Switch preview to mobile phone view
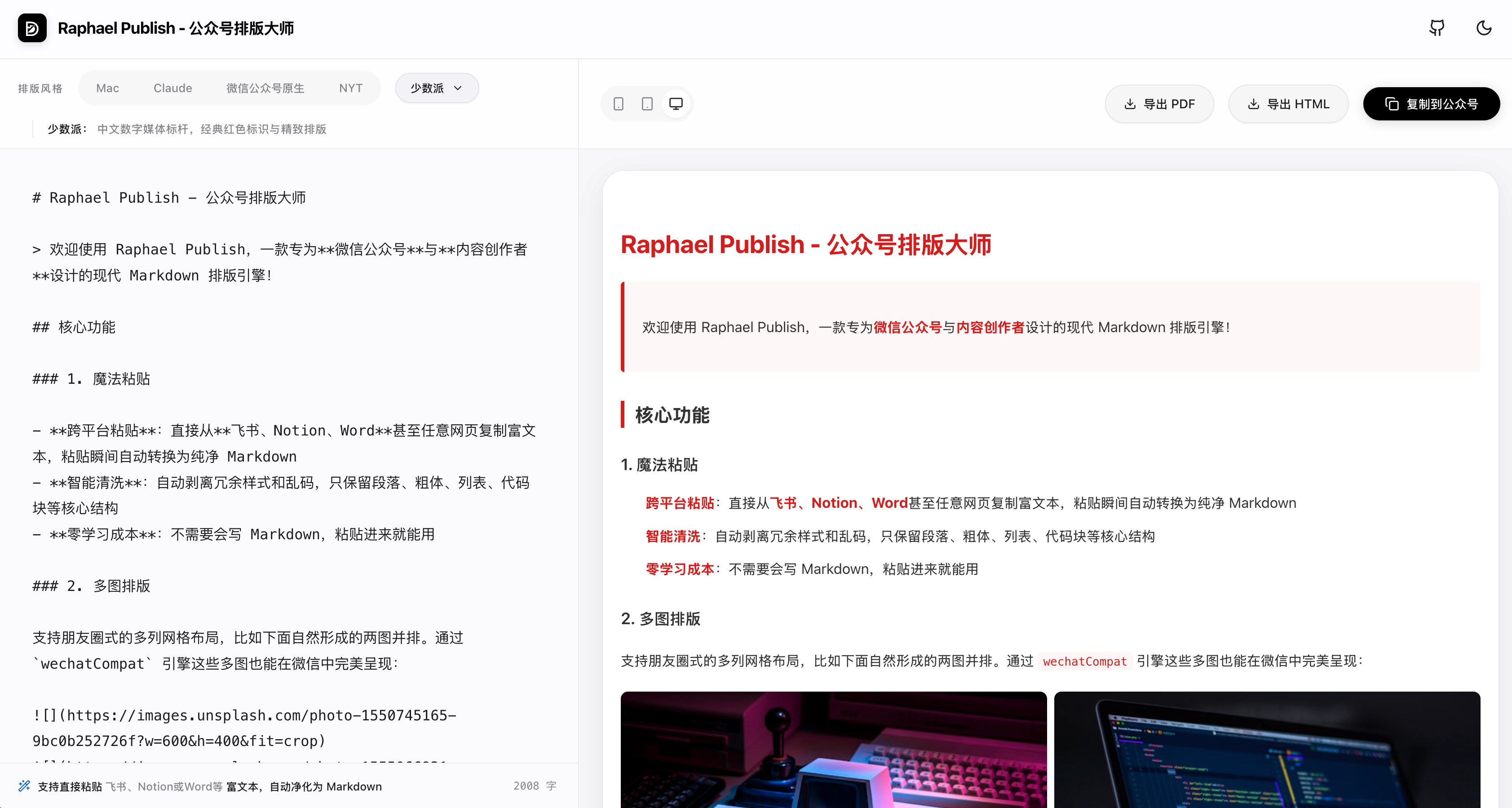1512x808 pixels. pyautogui.click(x=618, y=103)
